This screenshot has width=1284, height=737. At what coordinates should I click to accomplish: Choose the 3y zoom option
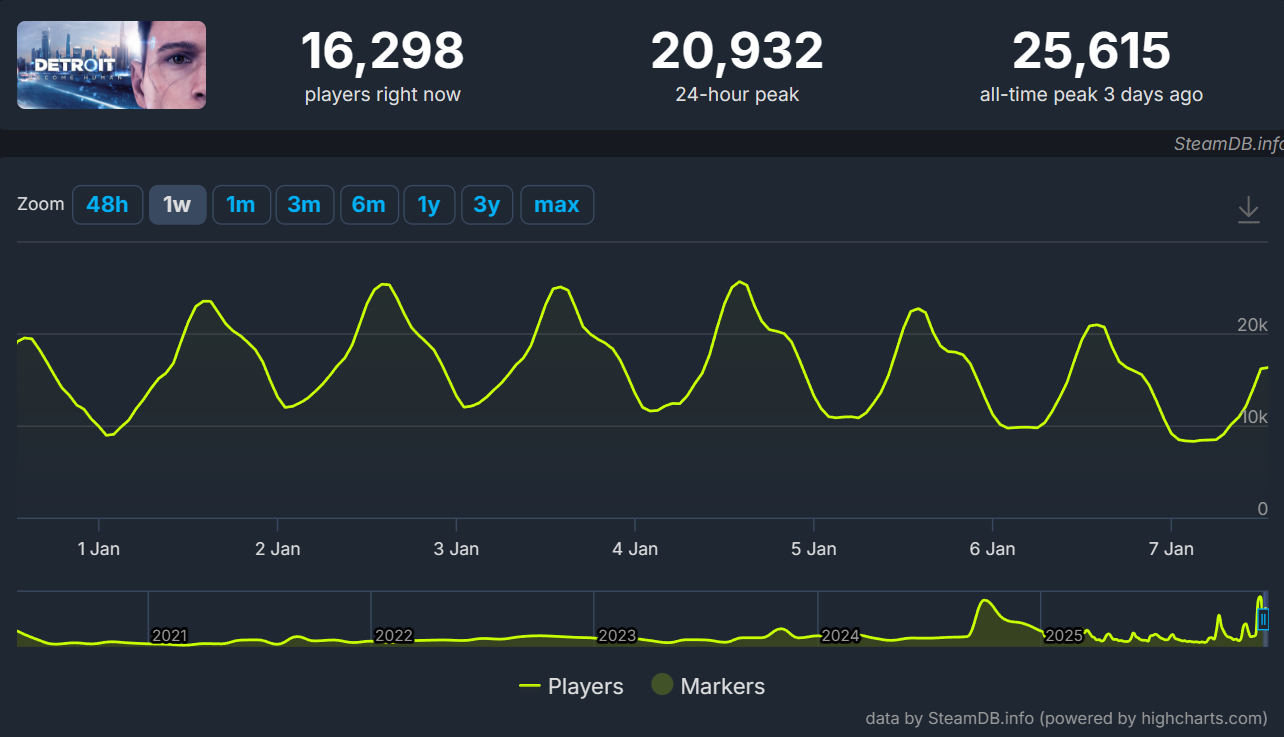click(x=487, y=205)
